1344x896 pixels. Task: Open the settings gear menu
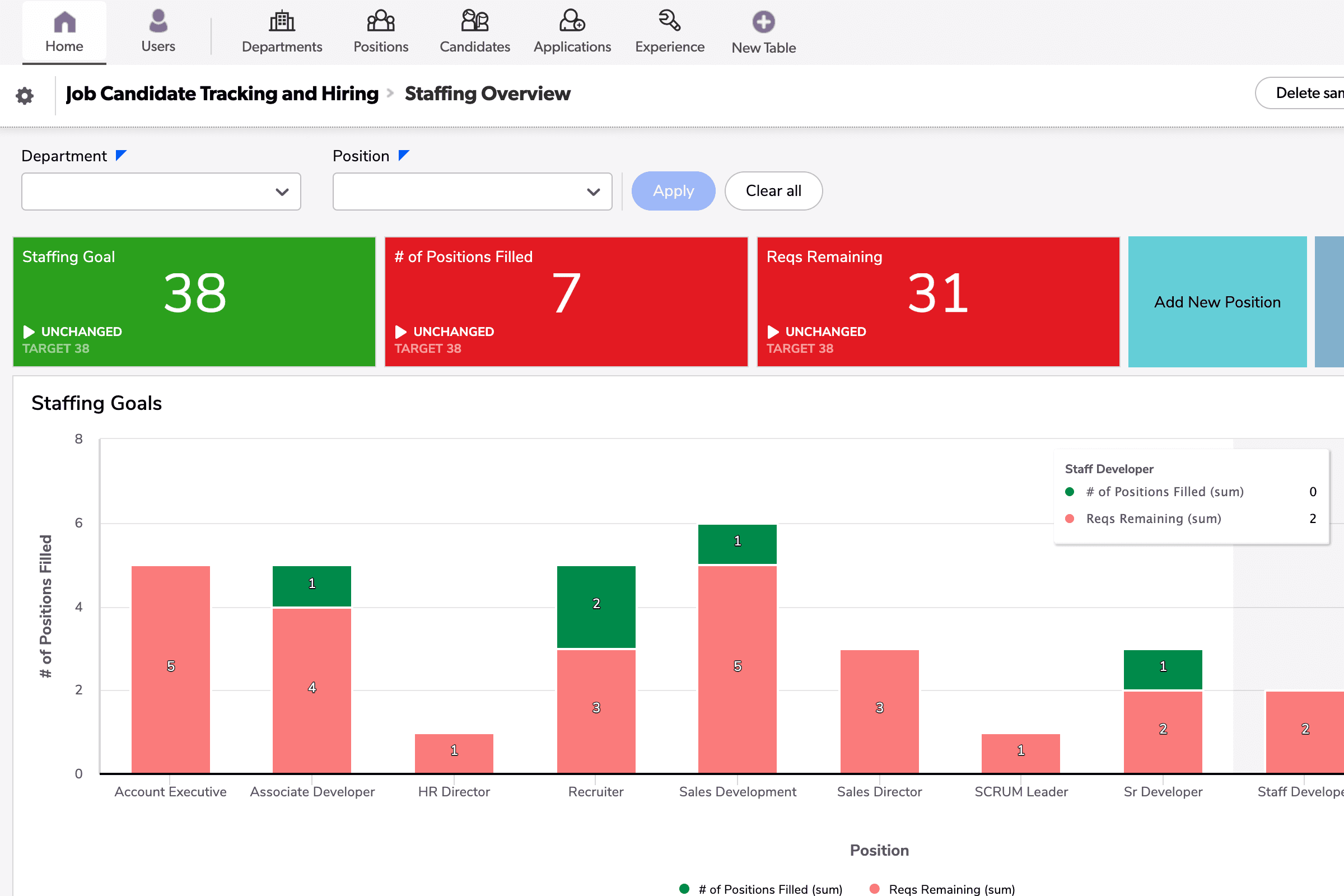pyautogui.click(x=25, y=95)
